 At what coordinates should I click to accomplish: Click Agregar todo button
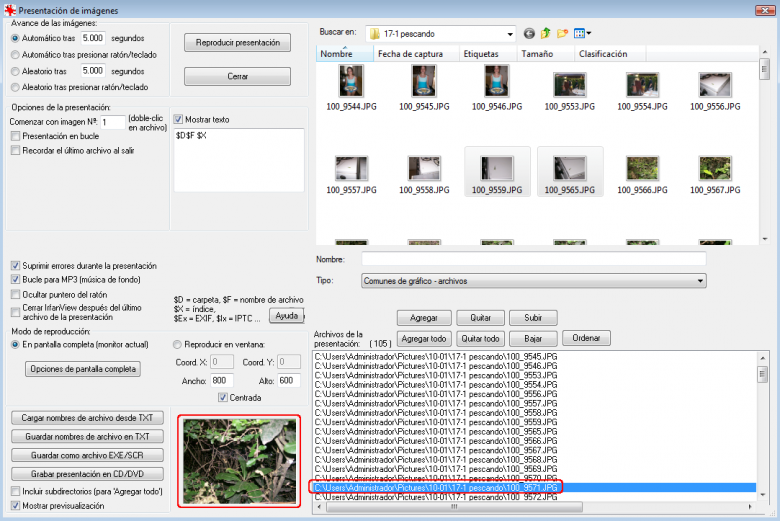click(424, 338)
